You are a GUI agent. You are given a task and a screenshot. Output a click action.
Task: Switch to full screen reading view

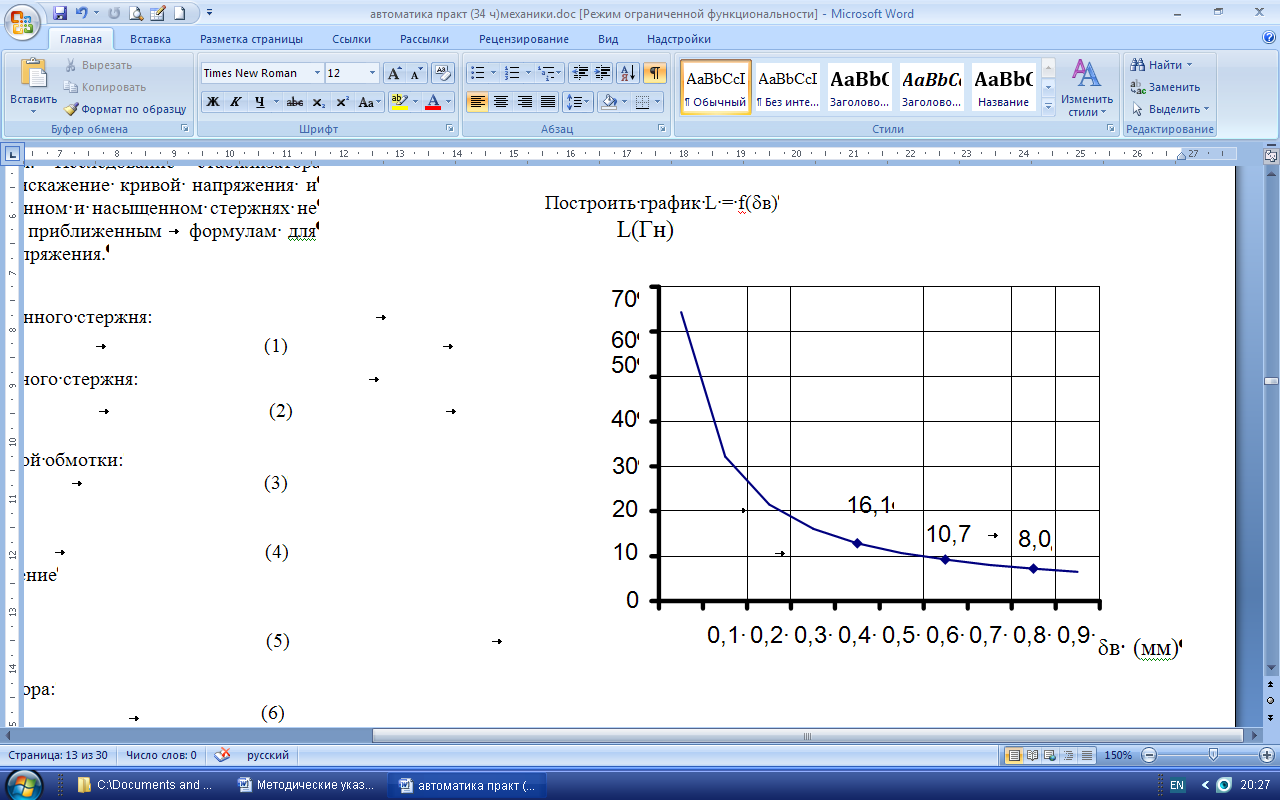[1030, 755]
